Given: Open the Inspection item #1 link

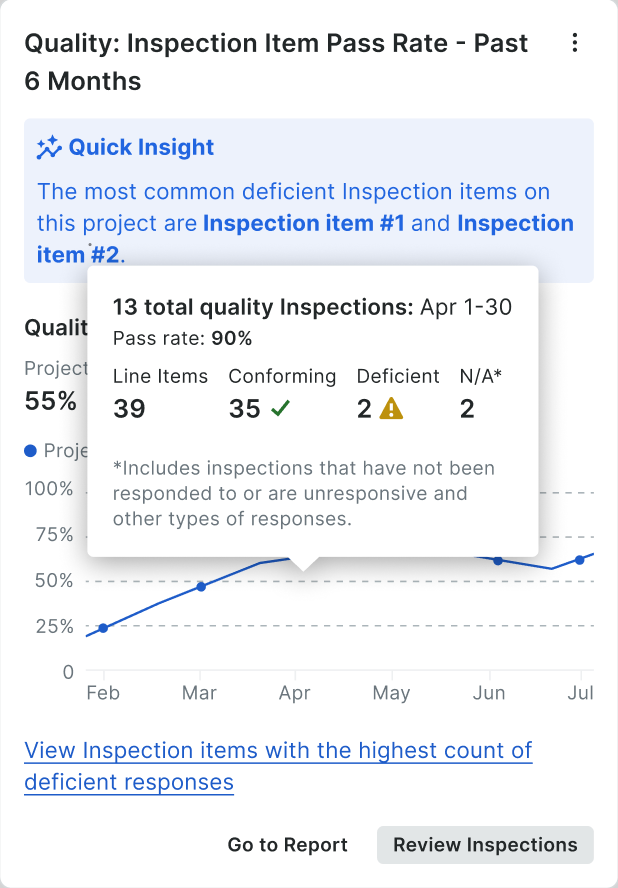Looking at the screenshot, I should (304, 223).
